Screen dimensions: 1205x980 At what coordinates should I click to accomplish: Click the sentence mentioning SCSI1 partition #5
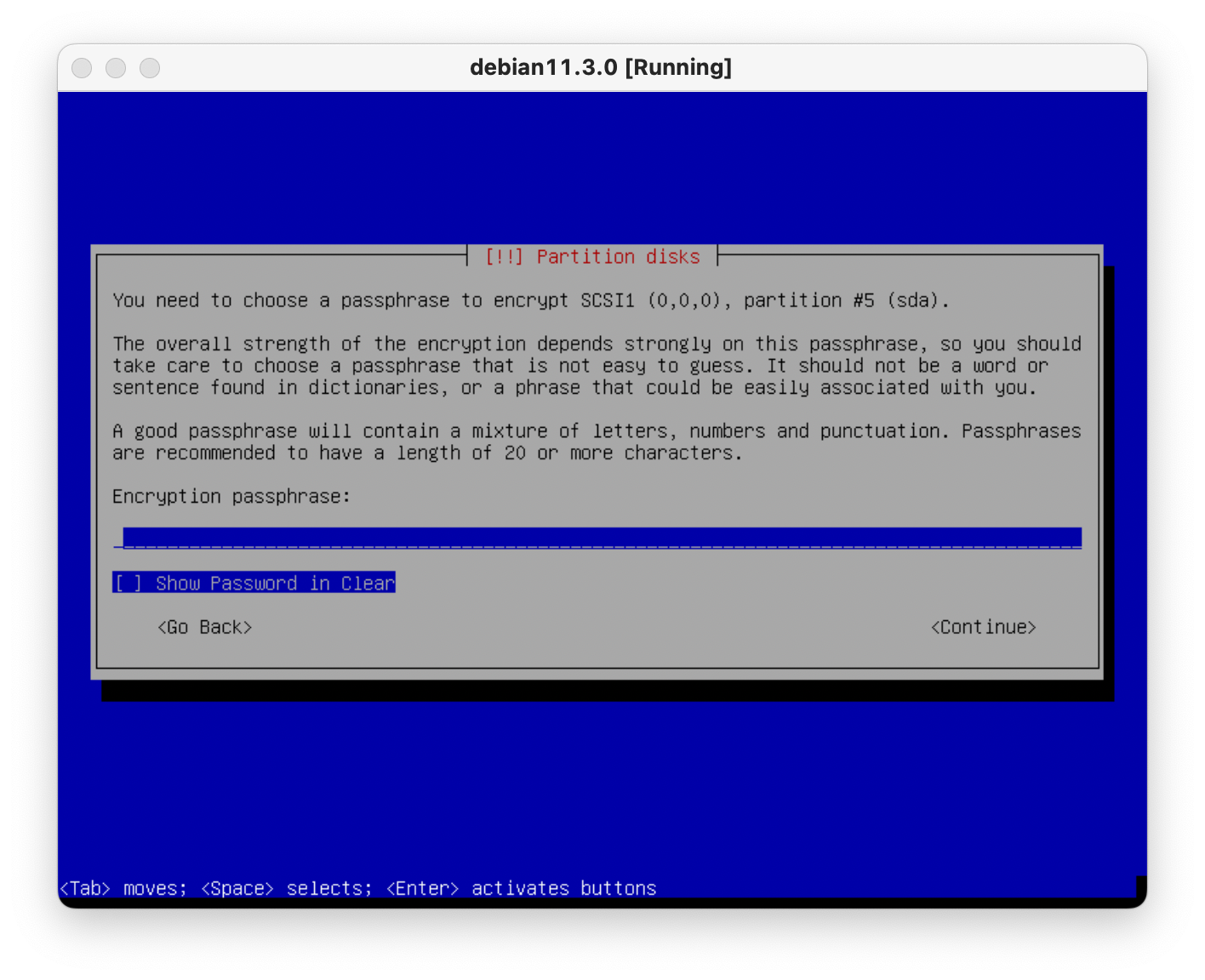coord(530,301)
